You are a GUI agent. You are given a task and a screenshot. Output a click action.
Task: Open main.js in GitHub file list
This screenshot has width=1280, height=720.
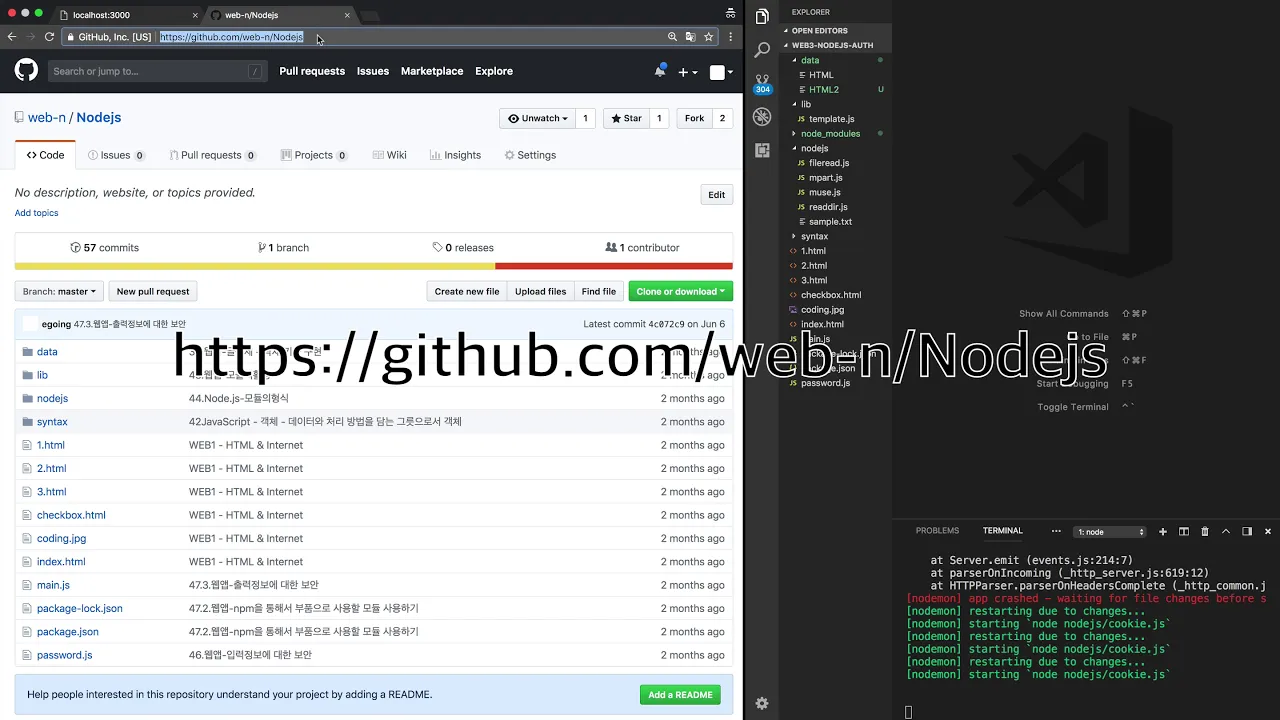coord(53,585)
